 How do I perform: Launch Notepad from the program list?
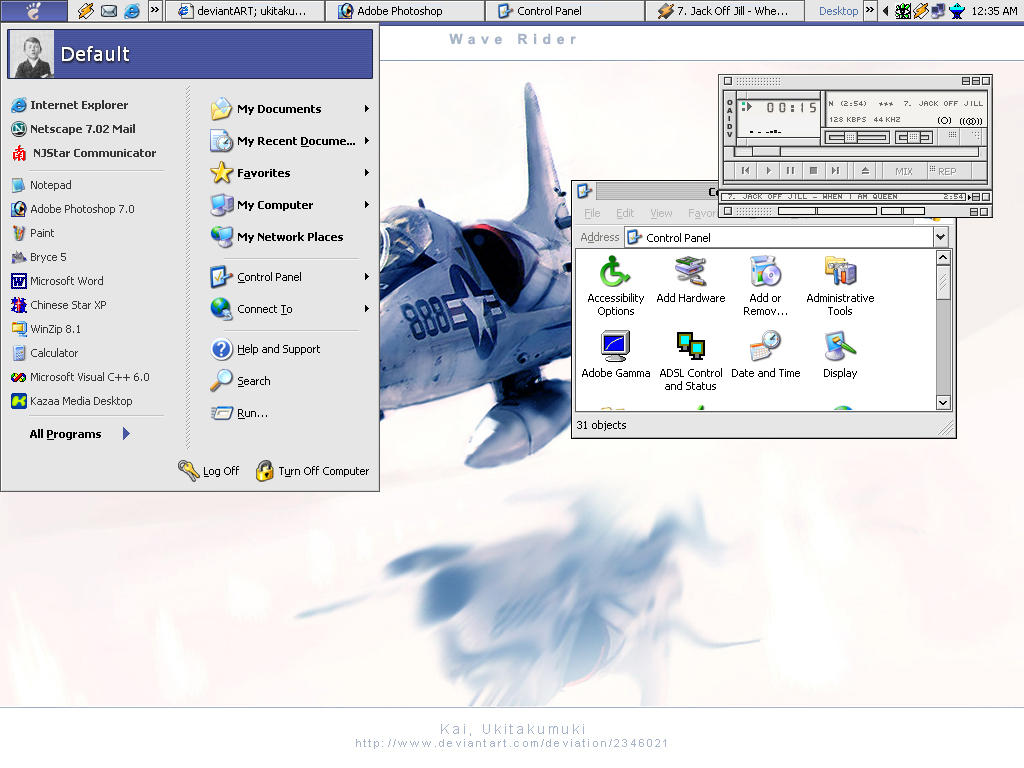[x=42, y=185]
